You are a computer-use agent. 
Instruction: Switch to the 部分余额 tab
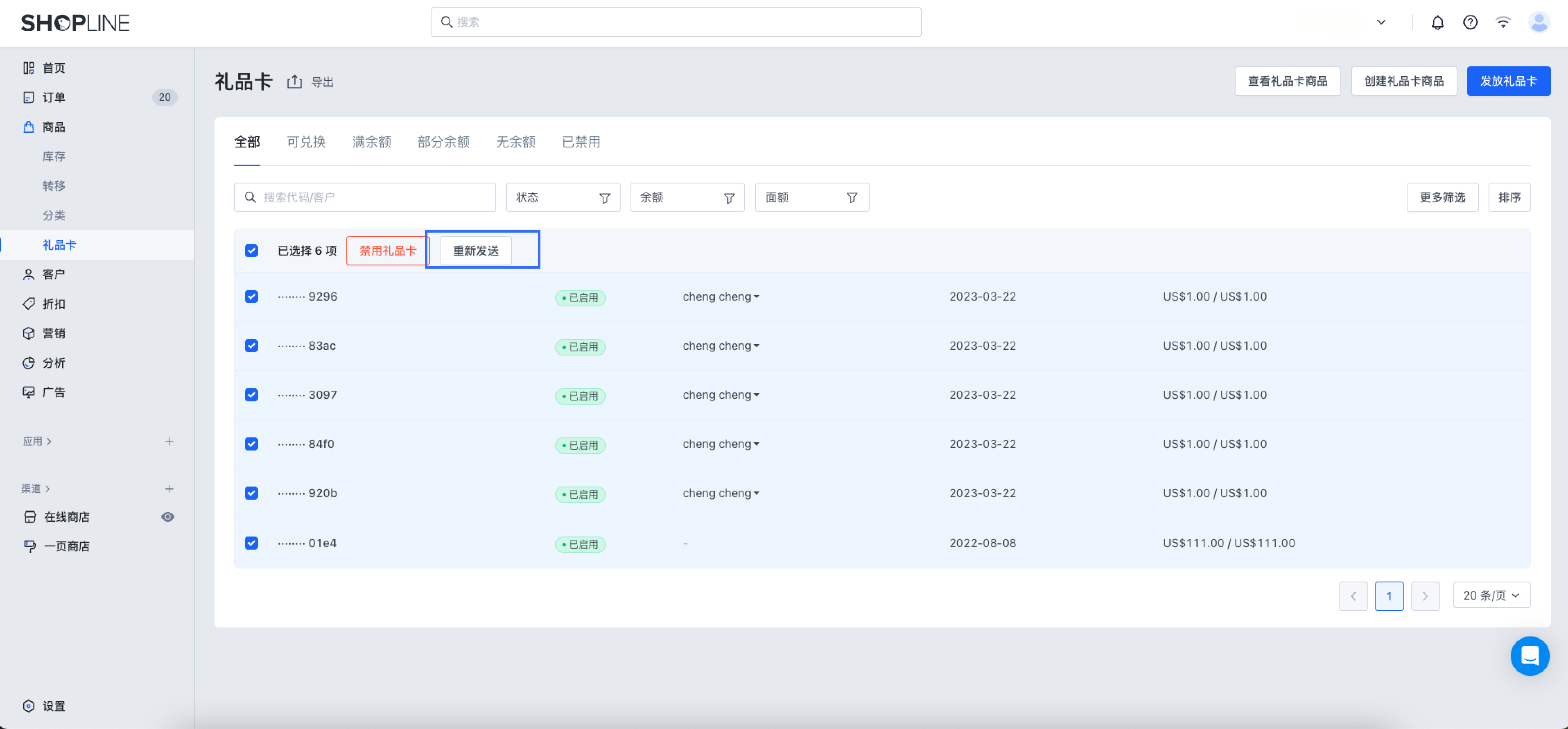click(x=444, y=142)
